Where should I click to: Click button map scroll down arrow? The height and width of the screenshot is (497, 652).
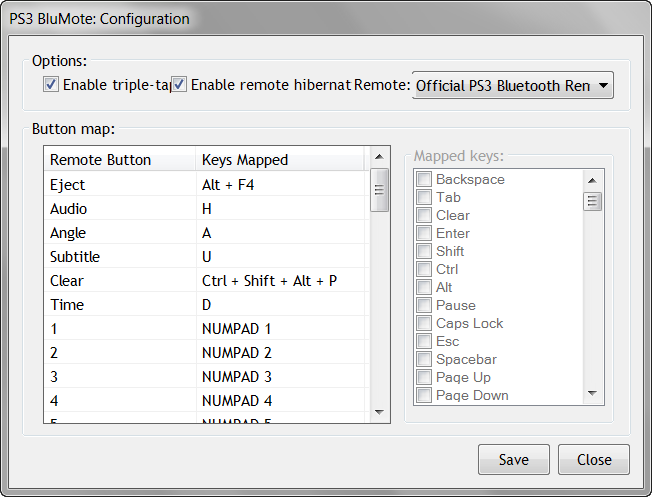(379, 412)
